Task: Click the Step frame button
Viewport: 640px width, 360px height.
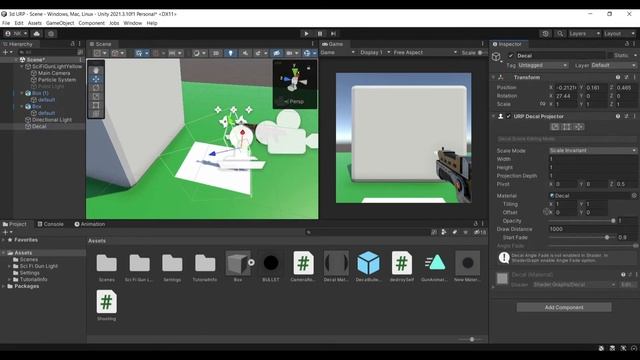Action: (x=333, y=34)
